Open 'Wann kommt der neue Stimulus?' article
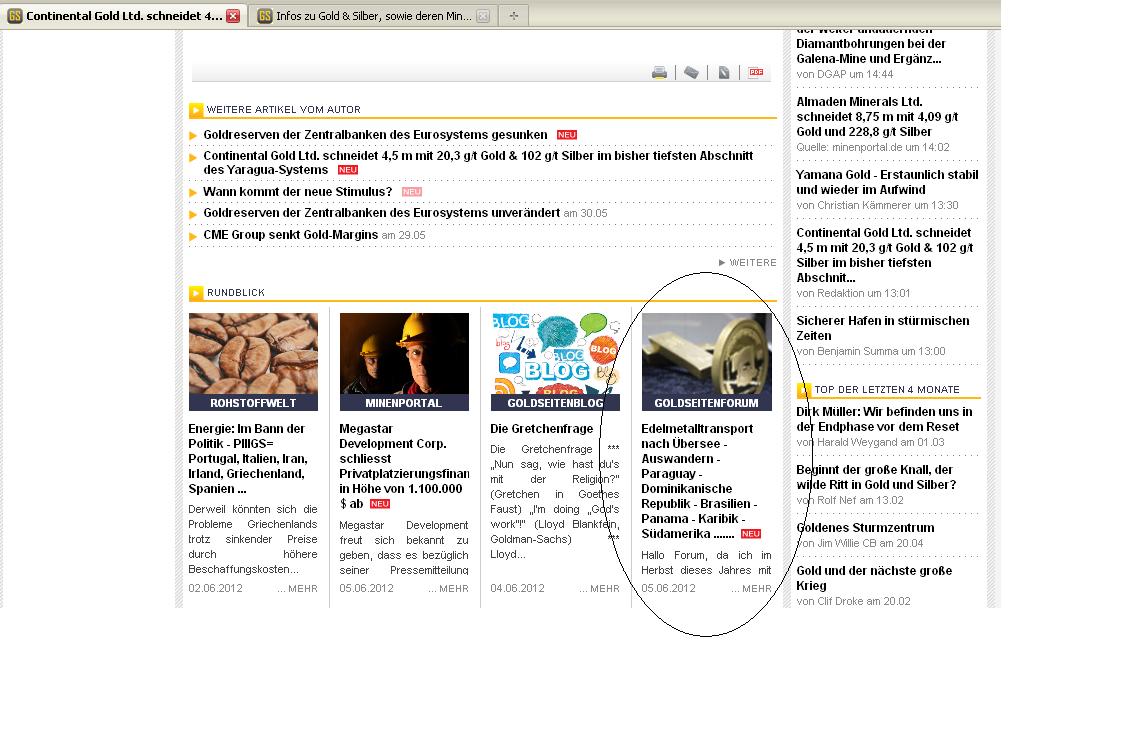Image resolution: width=1148 pixels, height=736 pixels. [297, 192]
